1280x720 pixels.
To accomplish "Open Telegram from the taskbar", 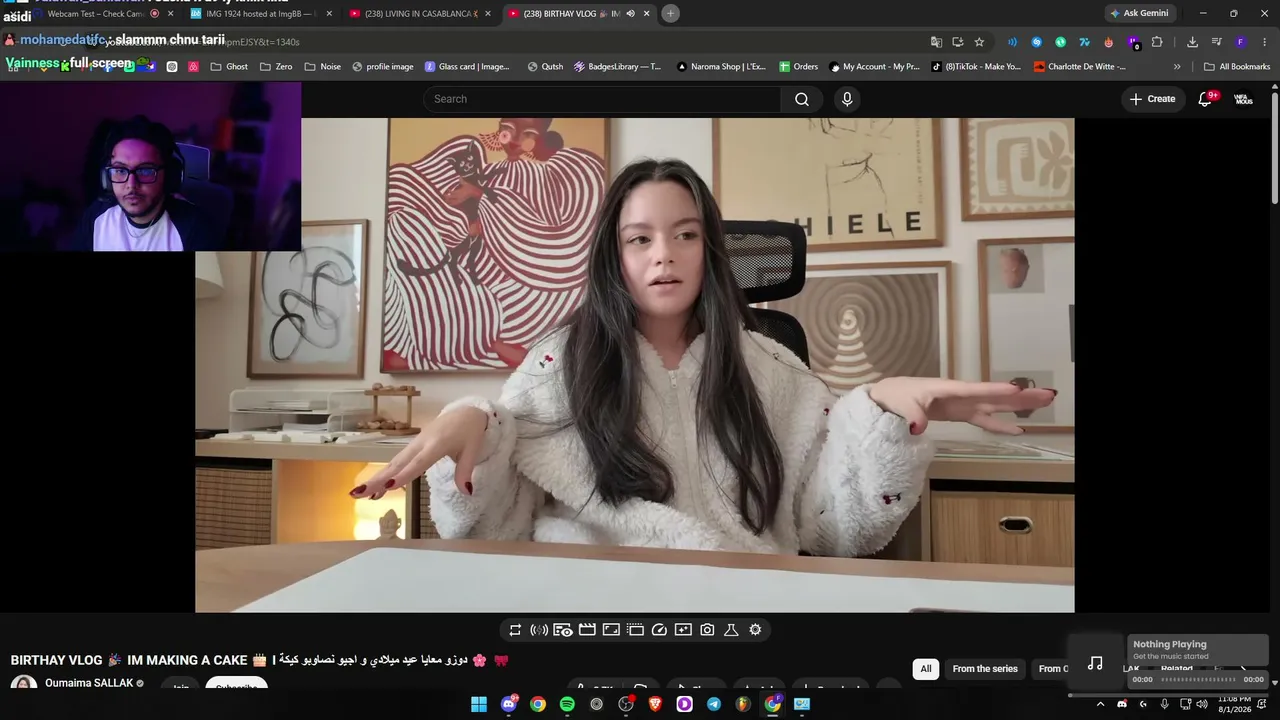I will point(714,704).
